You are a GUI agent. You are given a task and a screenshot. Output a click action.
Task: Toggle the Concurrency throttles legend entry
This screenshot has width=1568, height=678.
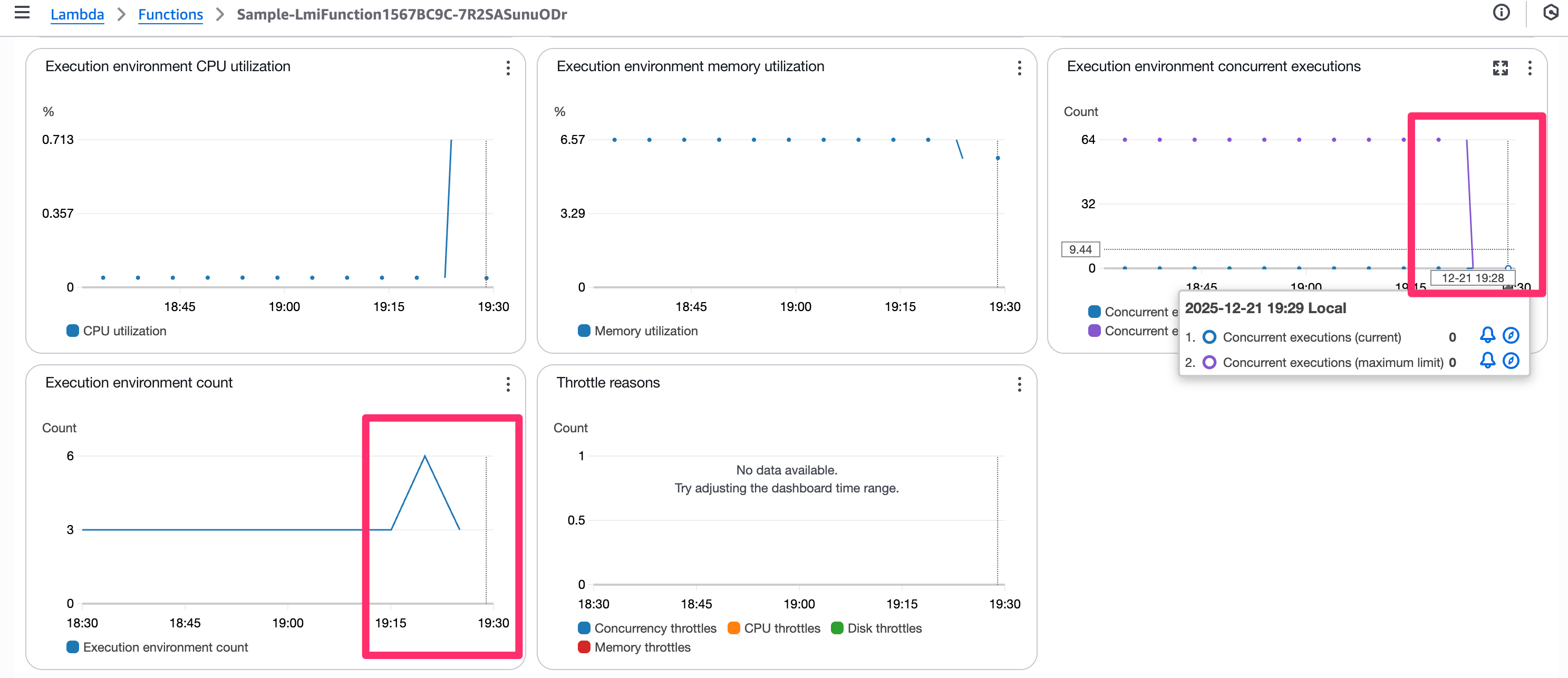654,628
